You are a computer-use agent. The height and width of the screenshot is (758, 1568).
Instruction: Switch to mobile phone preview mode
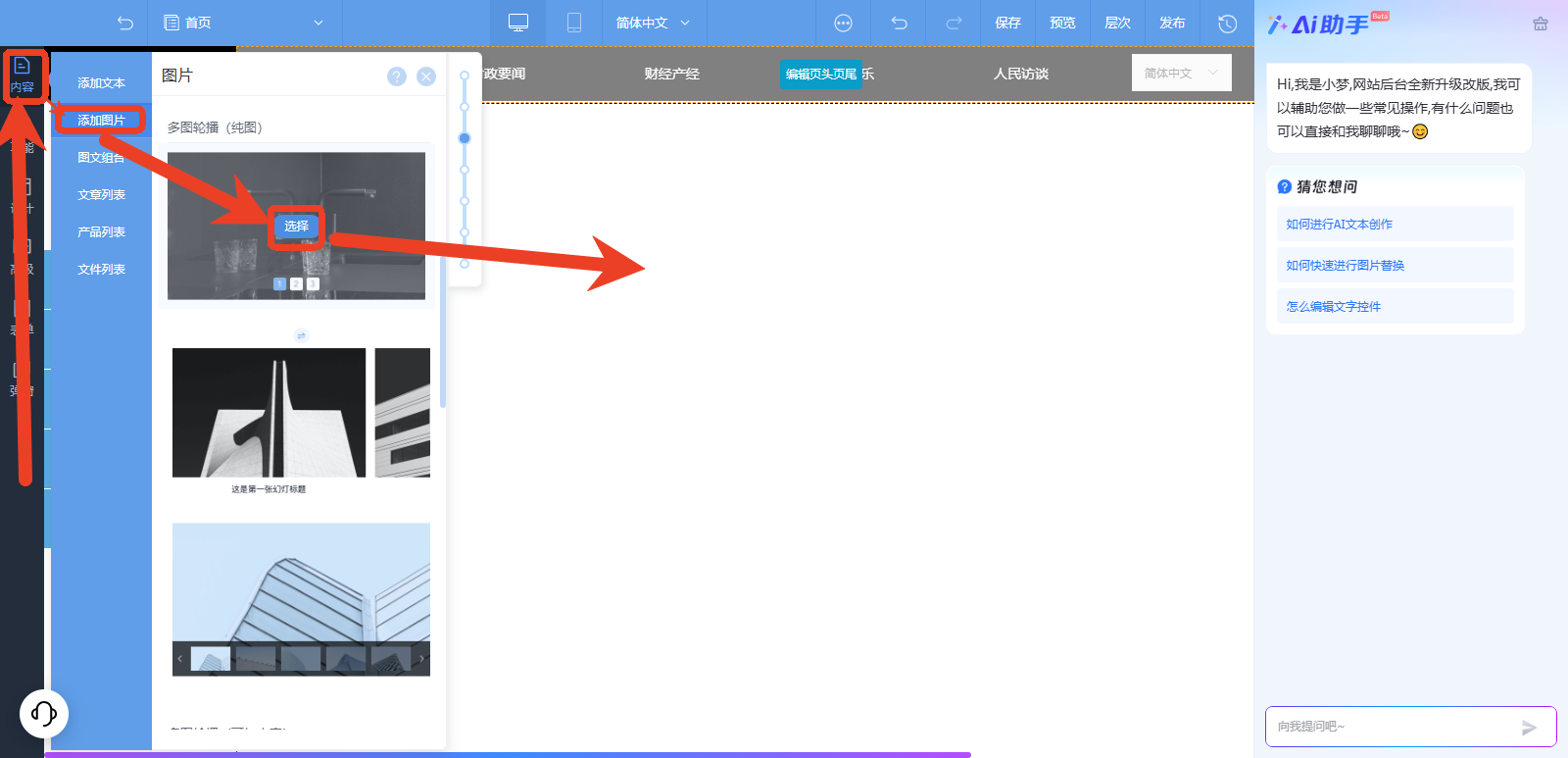tap(574, 23)
